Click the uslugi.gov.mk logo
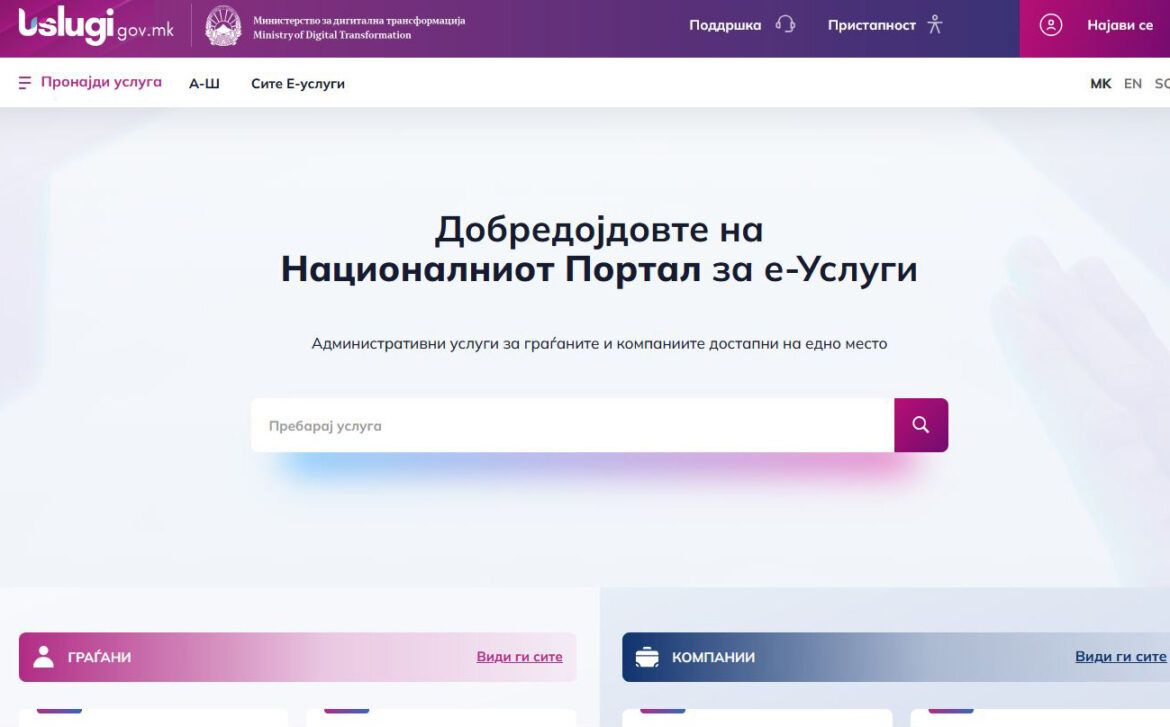The height and width of the screenshot is (727, 1170). pos(96,27)
